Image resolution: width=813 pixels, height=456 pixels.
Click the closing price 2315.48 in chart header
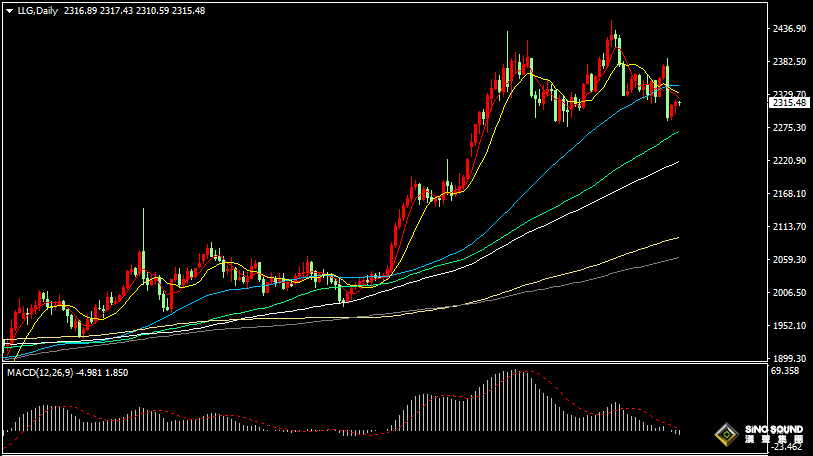pos(188,10)
